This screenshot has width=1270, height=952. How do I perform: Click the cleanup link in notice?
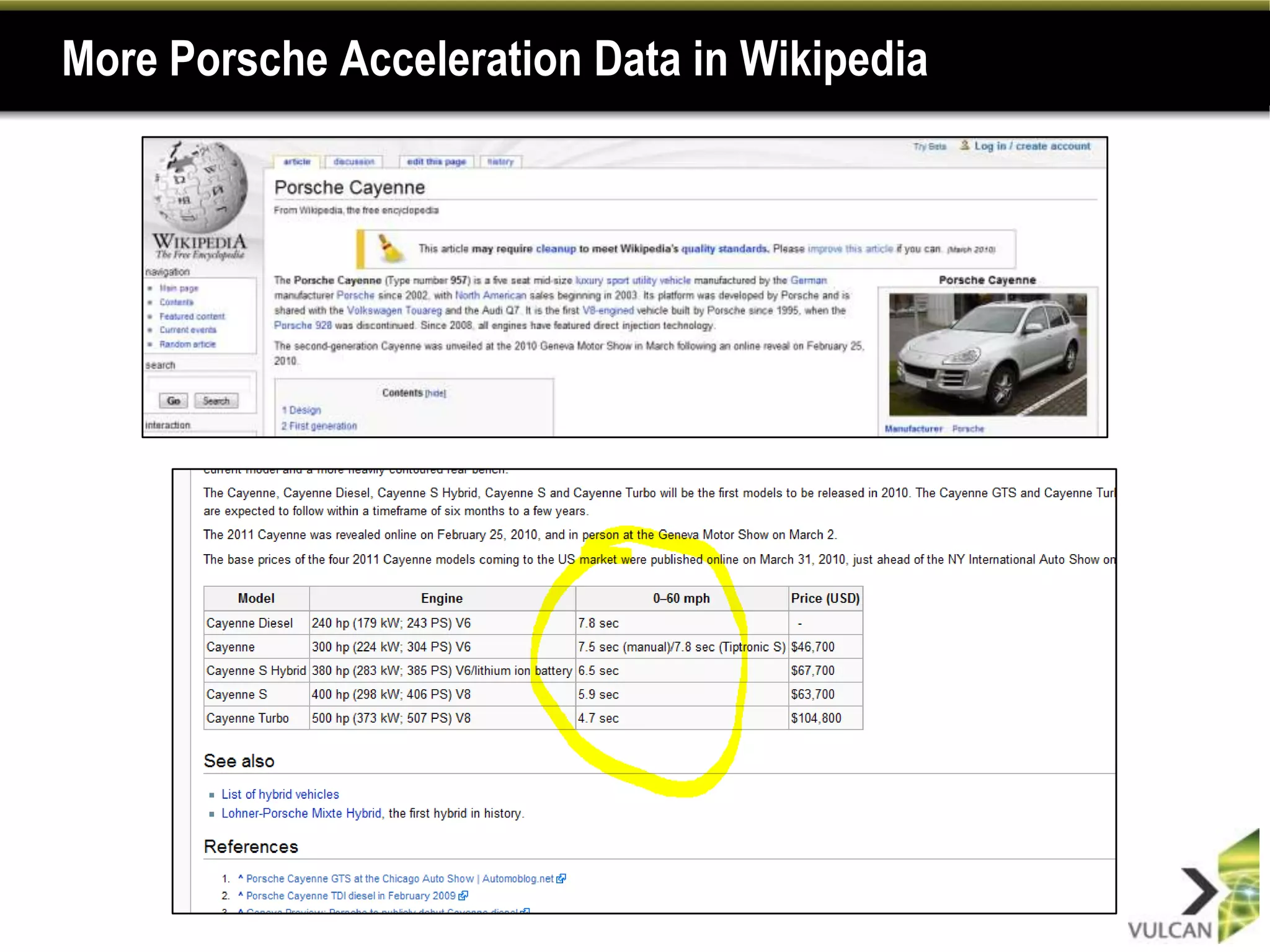pos(556,249)
